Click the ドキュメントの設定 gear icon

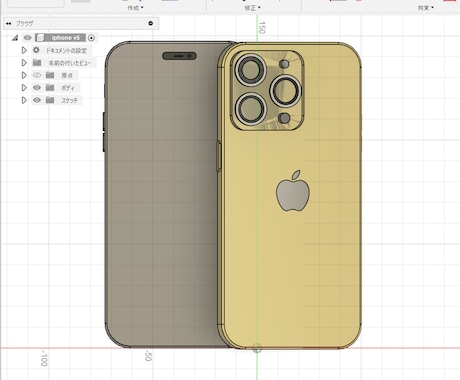point(36,50)
